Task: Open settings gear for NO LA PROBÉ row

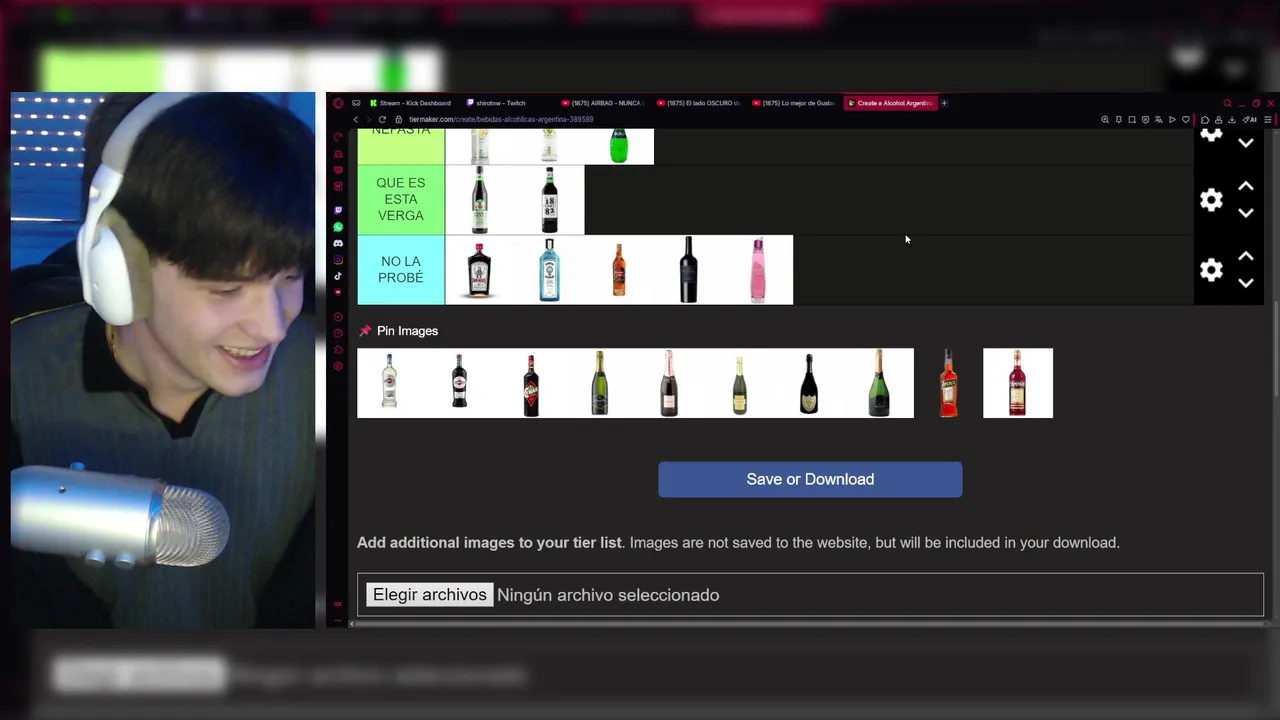Action: (x=1211, y=270)
